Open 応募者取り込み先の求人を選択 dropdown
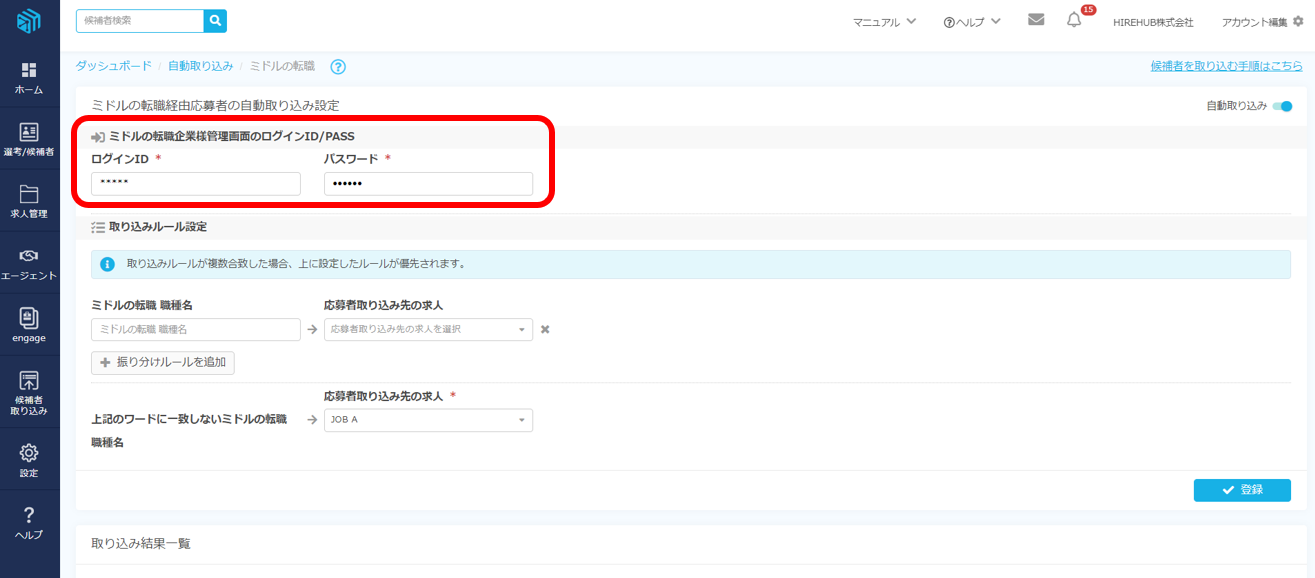1315x578 pixels. coord(428,329)
